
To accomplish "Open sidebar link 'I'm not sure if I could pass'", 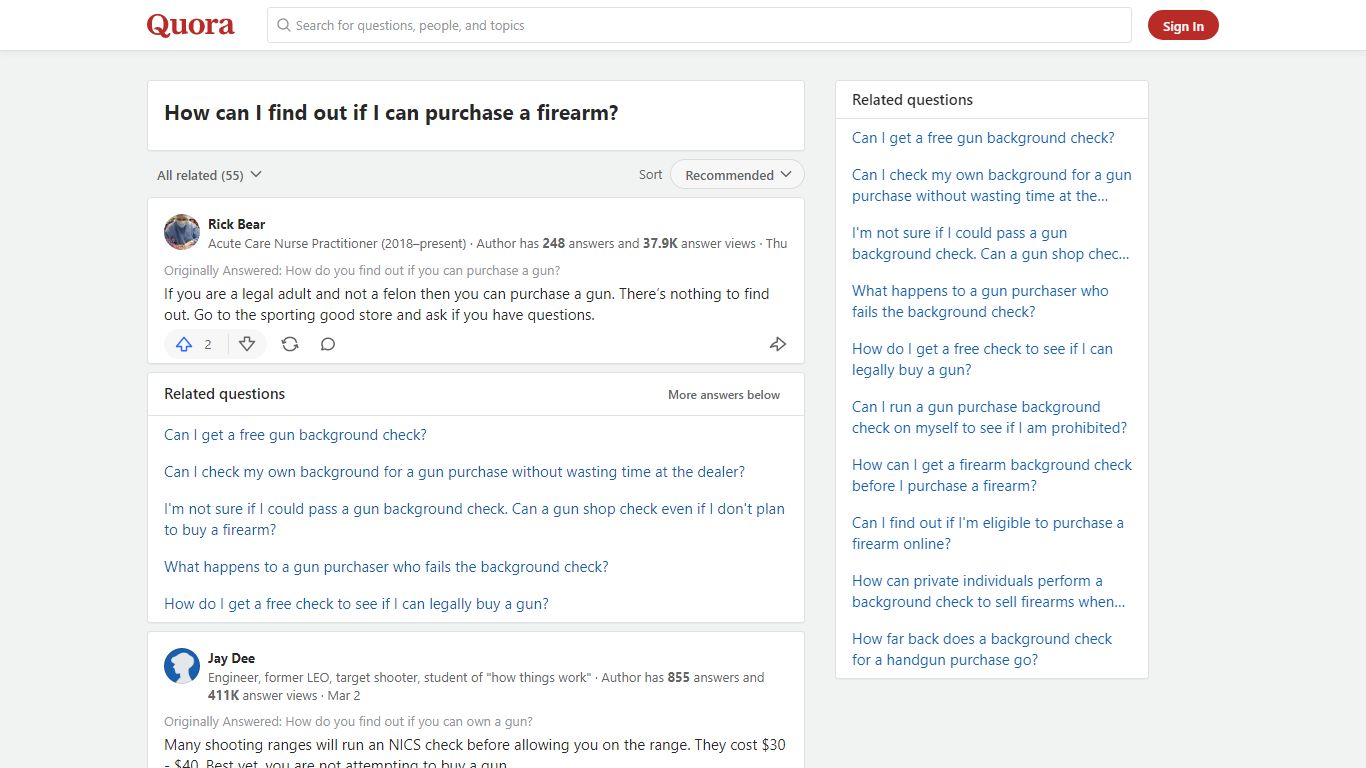I will coord(991,243).
